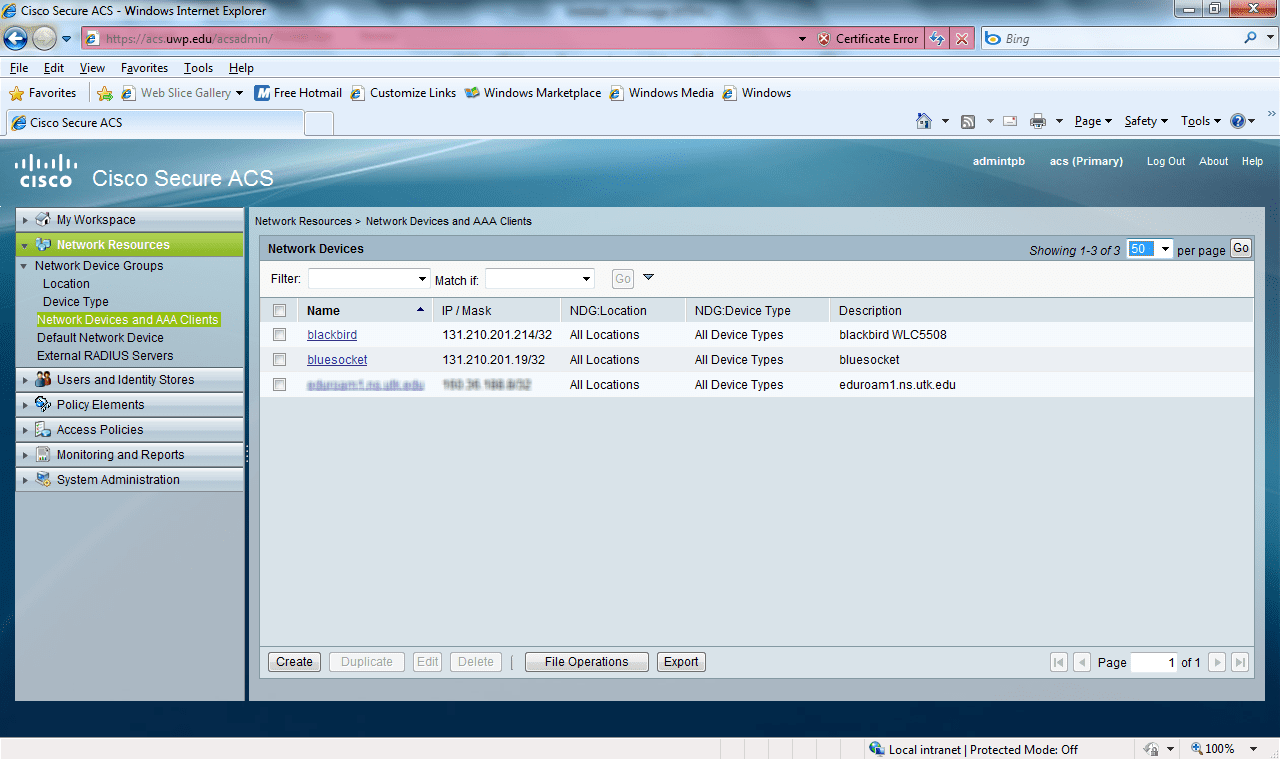Open the File menu

(x=19, y=68)
